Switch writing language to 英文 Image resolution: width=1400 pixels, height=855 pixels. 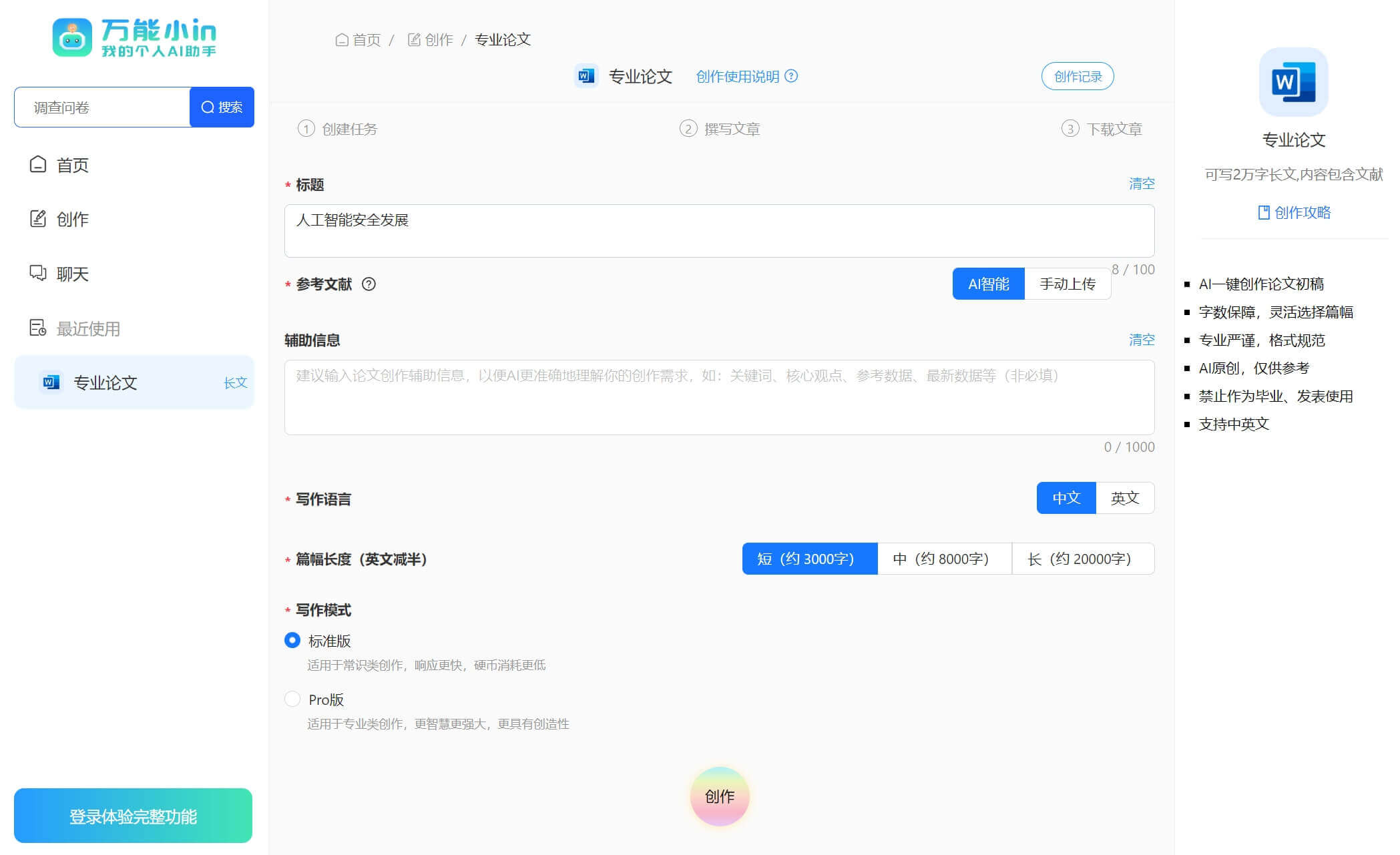[1125, 498]
